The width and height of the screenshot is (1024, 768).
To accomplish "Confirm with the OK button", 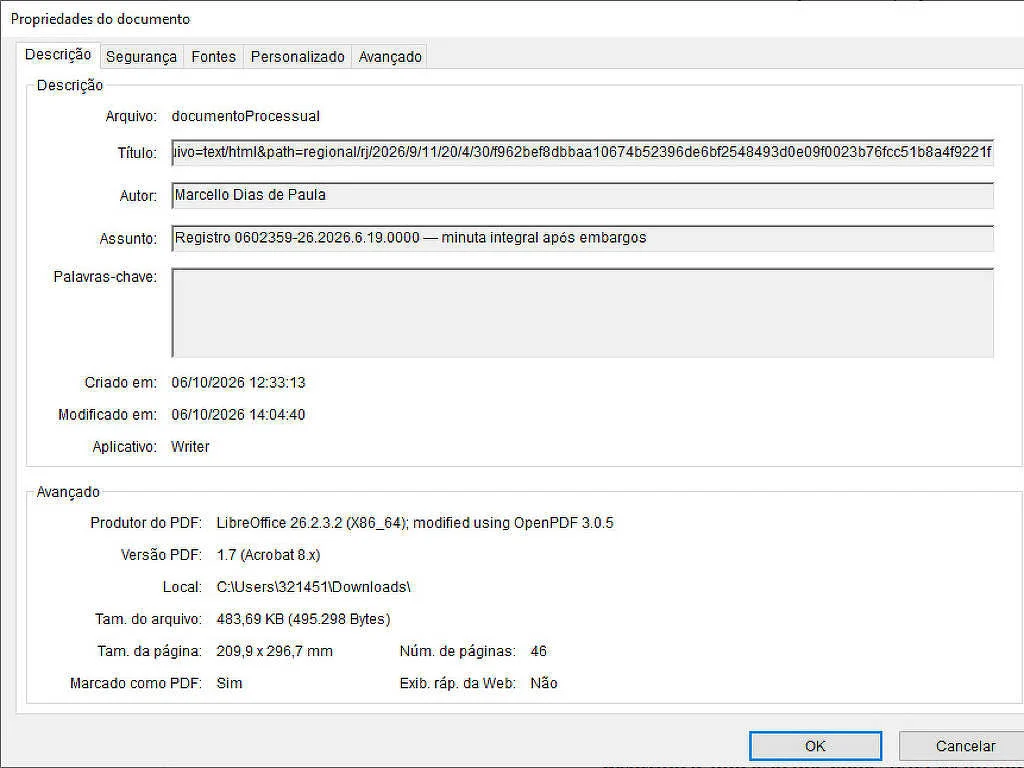I will [x=815, y=746].
